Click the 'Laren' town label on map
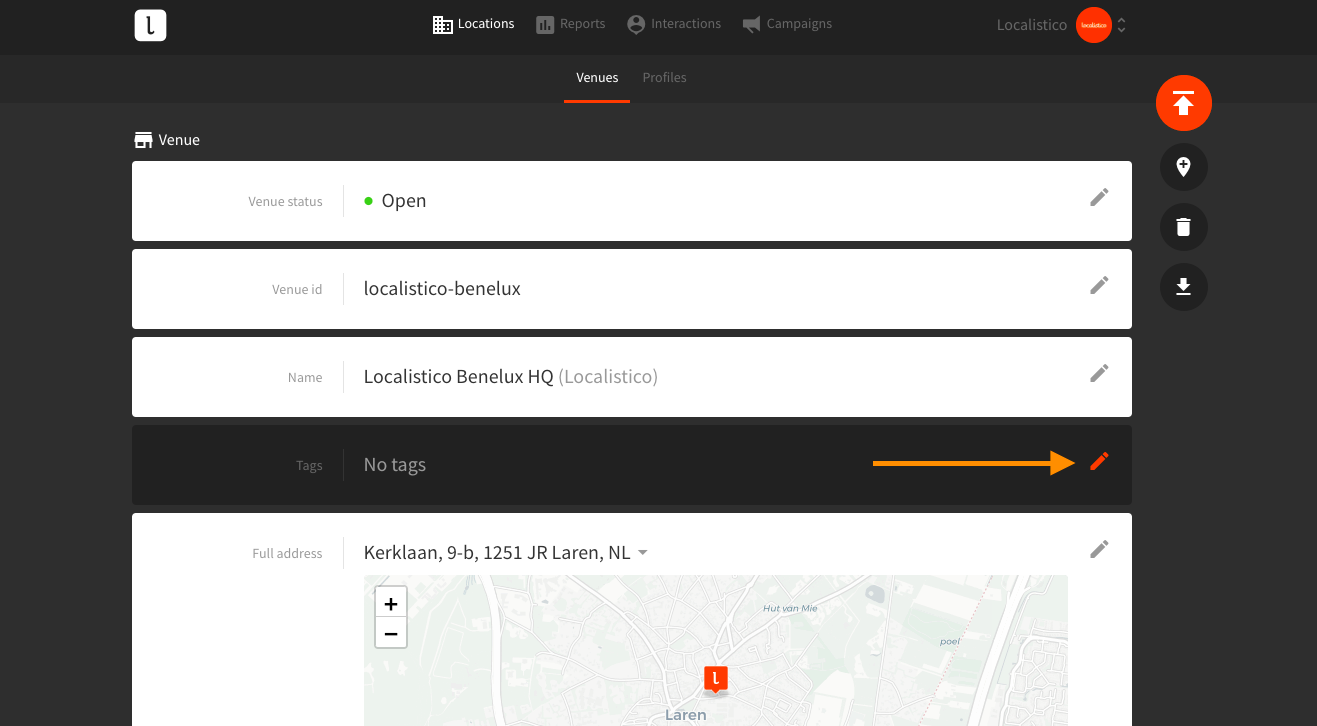The image size is (1317, 726). [x=686, y=715]
